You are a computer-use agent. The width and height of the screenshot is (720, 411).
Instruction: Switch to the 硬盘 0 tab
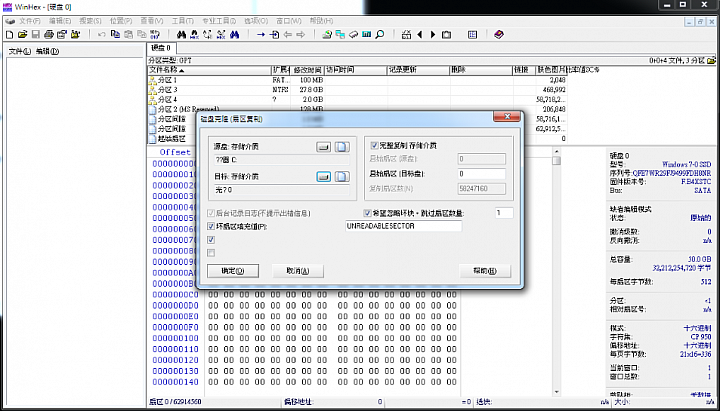point(161,47)
